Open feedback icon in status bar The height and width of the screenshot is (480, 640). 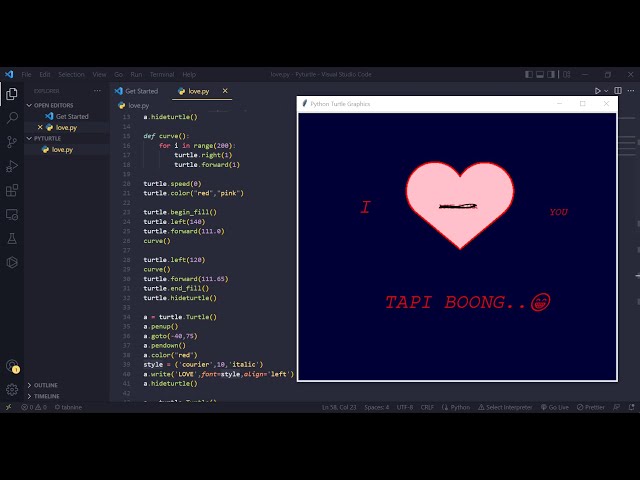coord(616,407)
